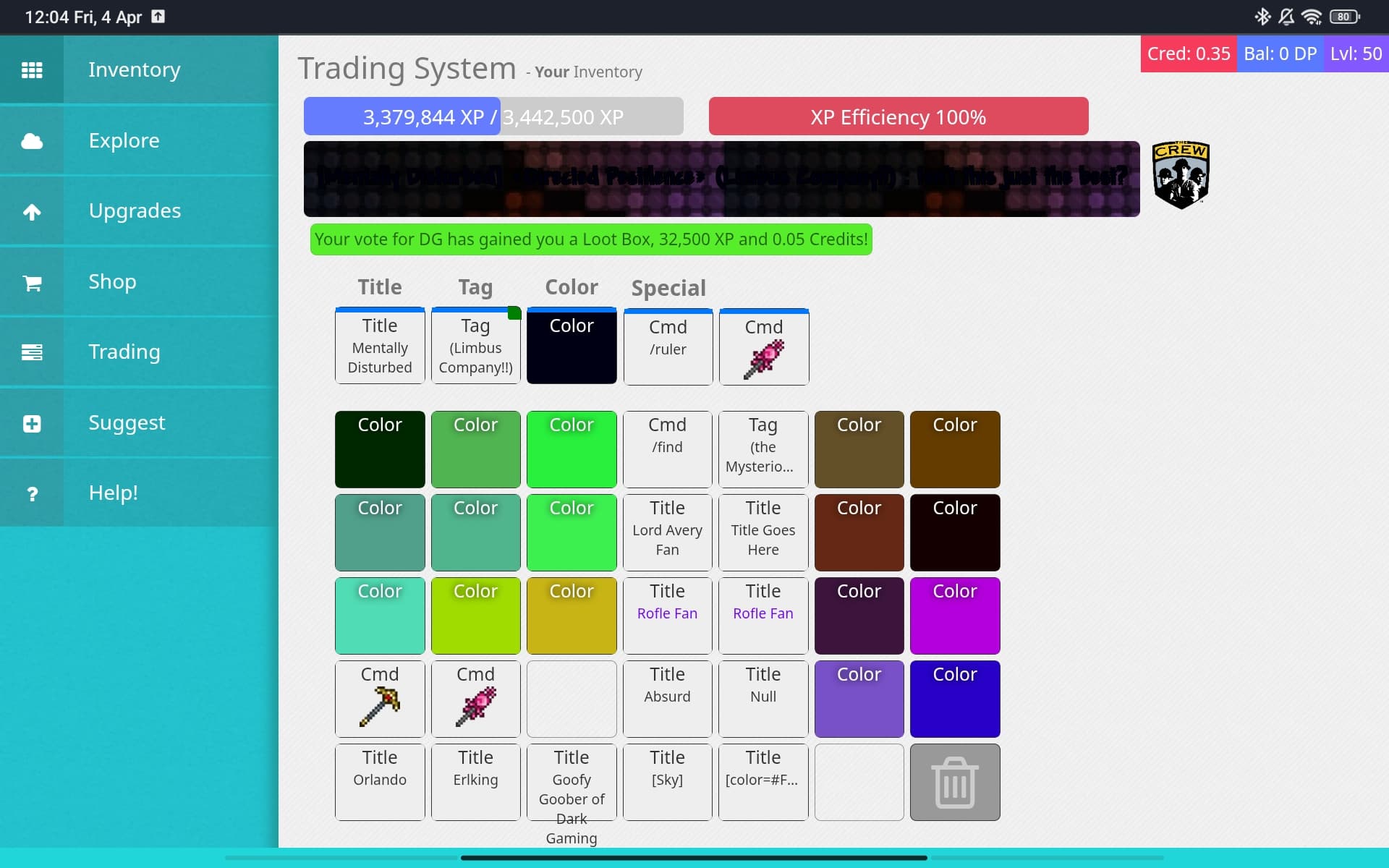Image resolution: width=1389 pixels, height=868 pixels.
Task: Click the Inventory grid icon
Action: point(32,70)
